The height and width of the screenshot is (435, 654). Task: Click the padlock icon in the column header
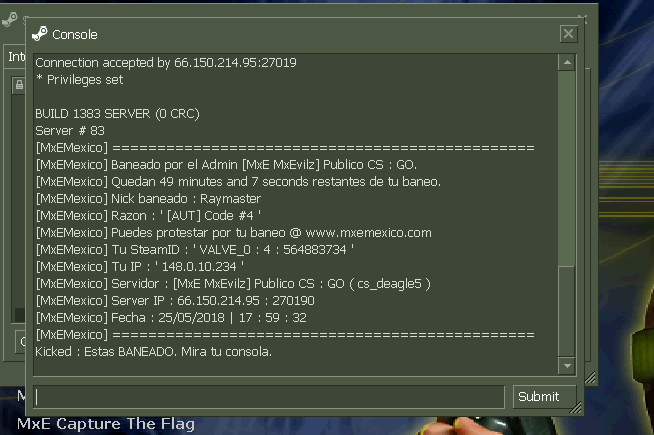click(19, 85)
